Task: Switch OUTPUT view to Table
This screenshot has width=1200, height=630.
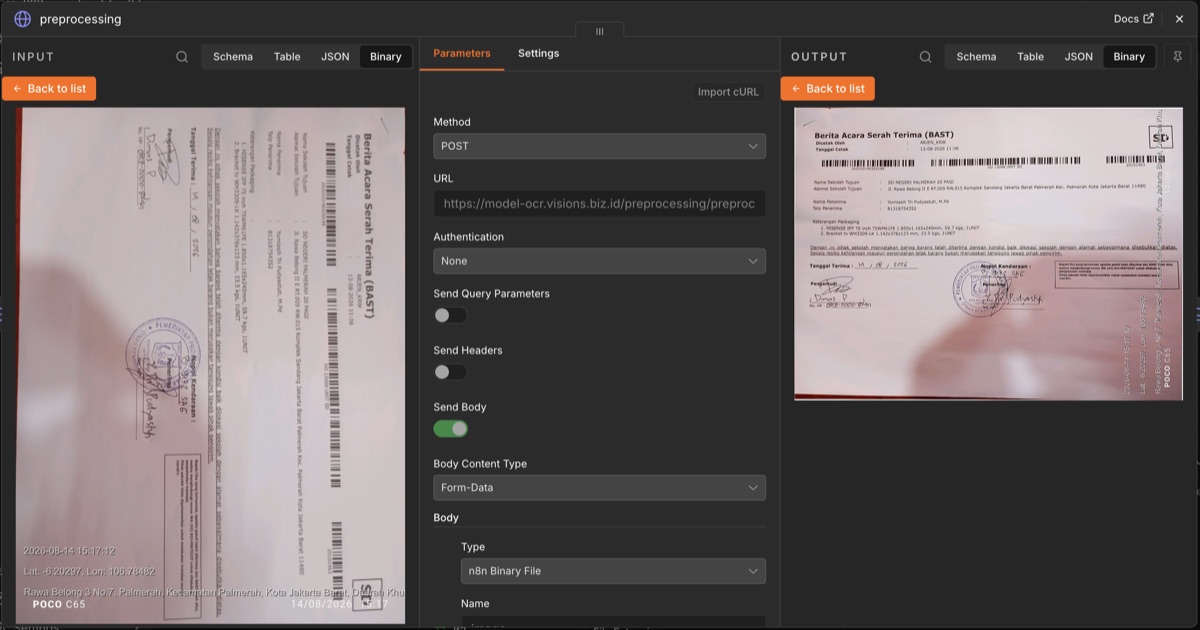Action: pyautogui.click(x=1030, y=57)
